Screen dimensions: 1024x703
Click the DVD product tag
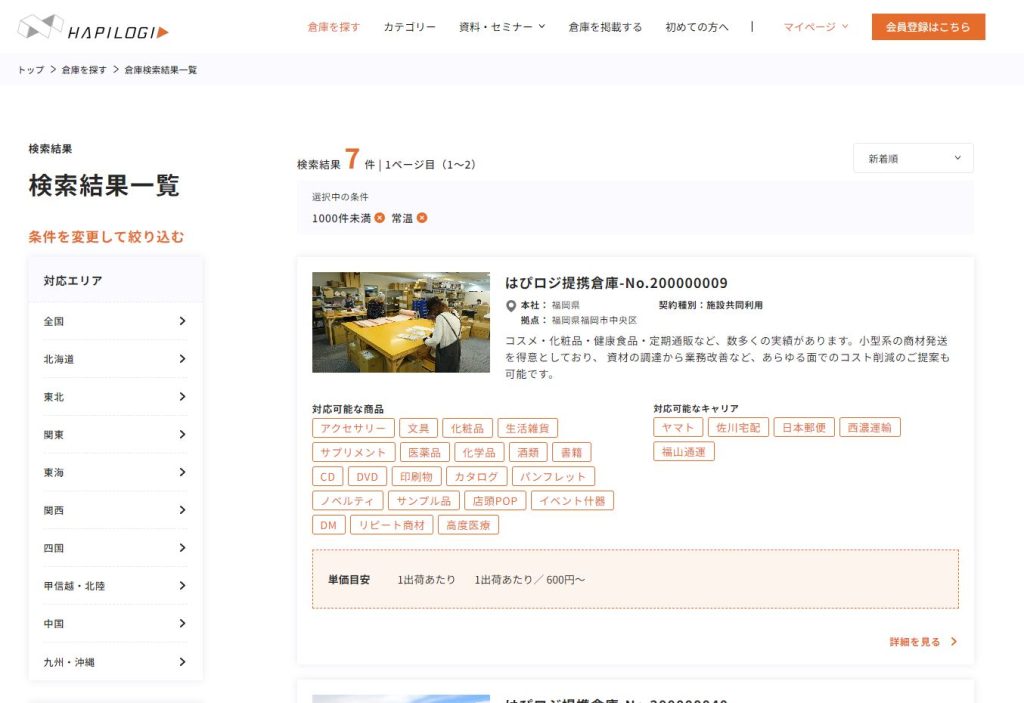pos(367,476)
